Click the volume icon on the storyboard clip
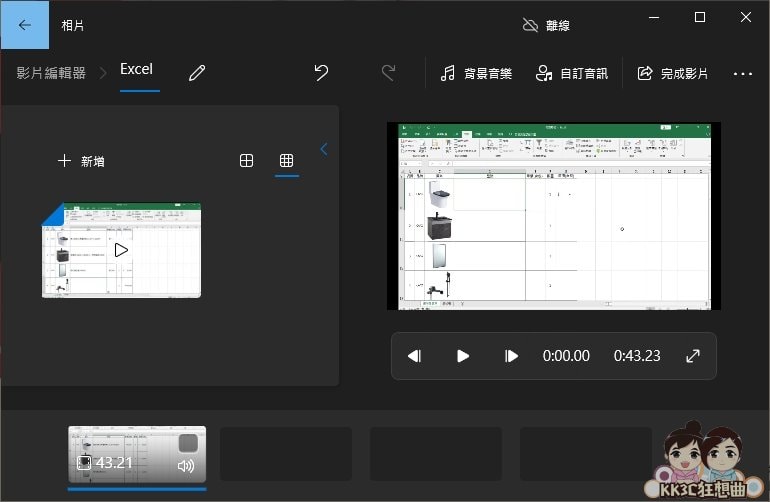770x502 pixels. pyautogui.click(x=186, y=465)
